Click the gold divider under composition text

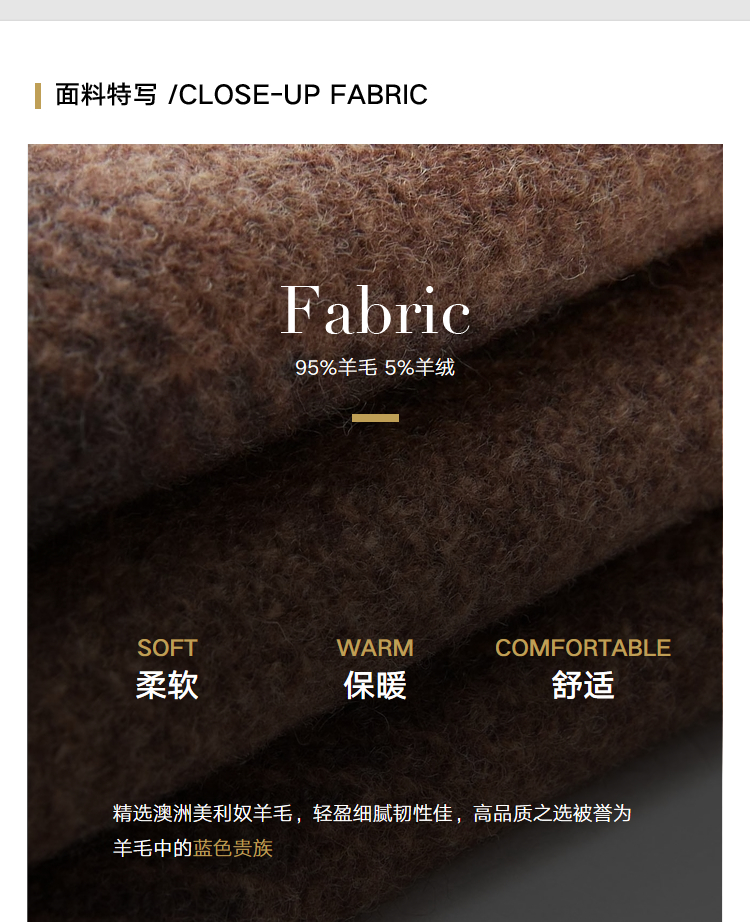pos(375,418)
